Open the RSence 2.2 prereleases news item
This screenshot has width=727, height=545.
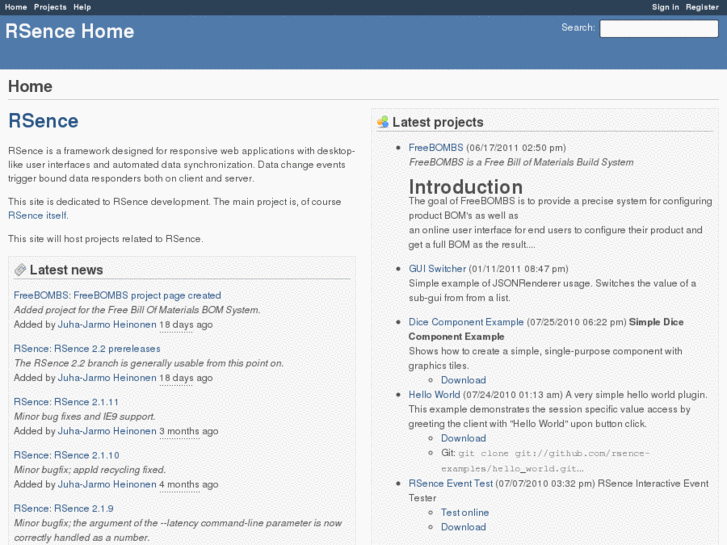click(73, 348)
